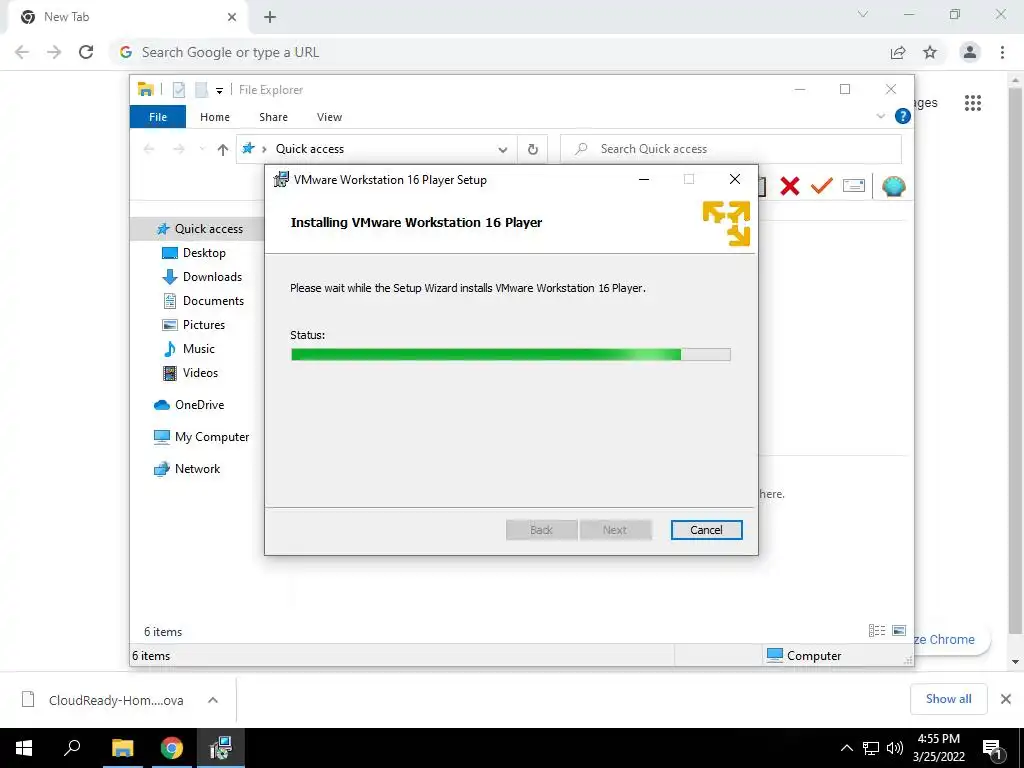Open the Chrome three-dot menu

(1002, 52)
